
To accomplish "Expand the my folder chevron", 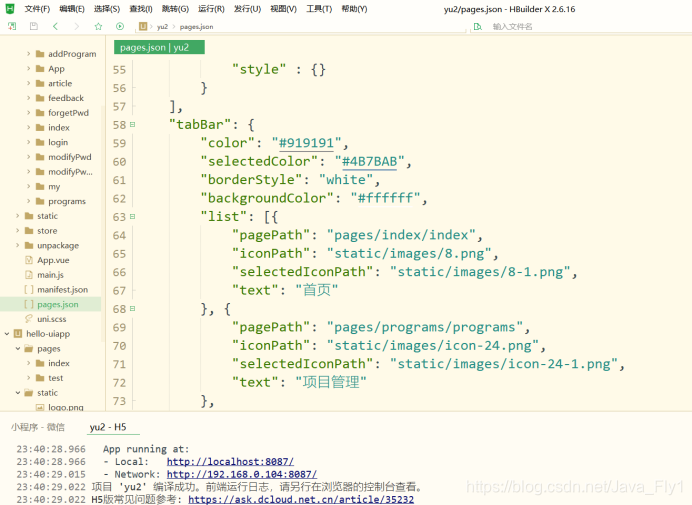I will pos(28,186).
